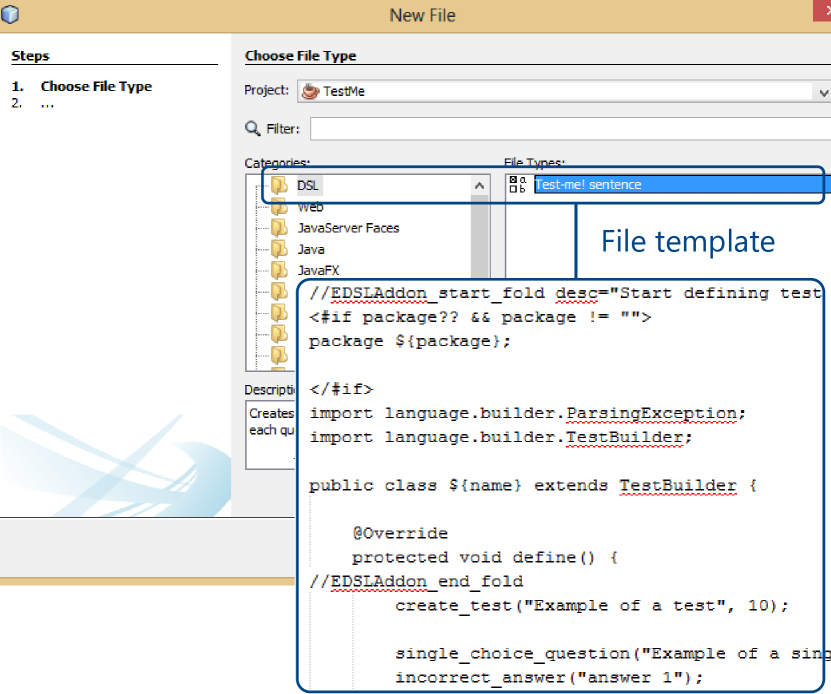Click the Choose File Type step
Screen dimensions: 831x694
click(x=96, y=86)
